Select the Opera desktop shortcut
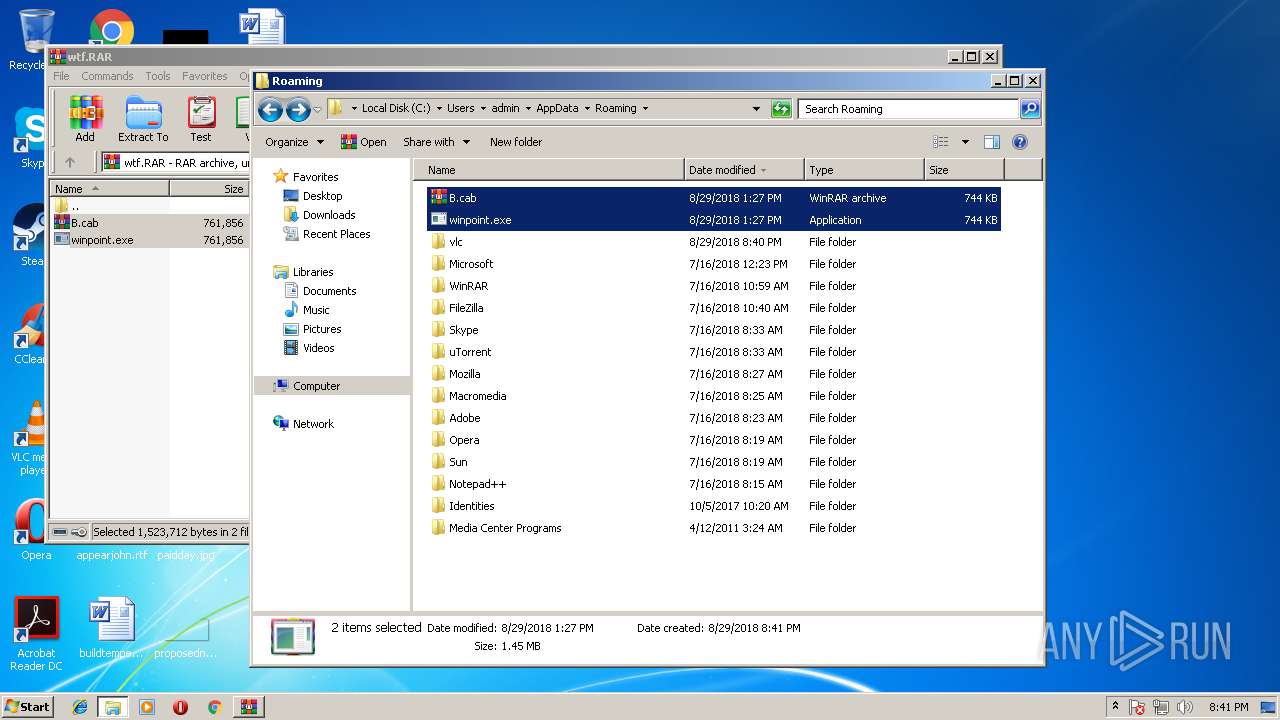 coord(36,530)
